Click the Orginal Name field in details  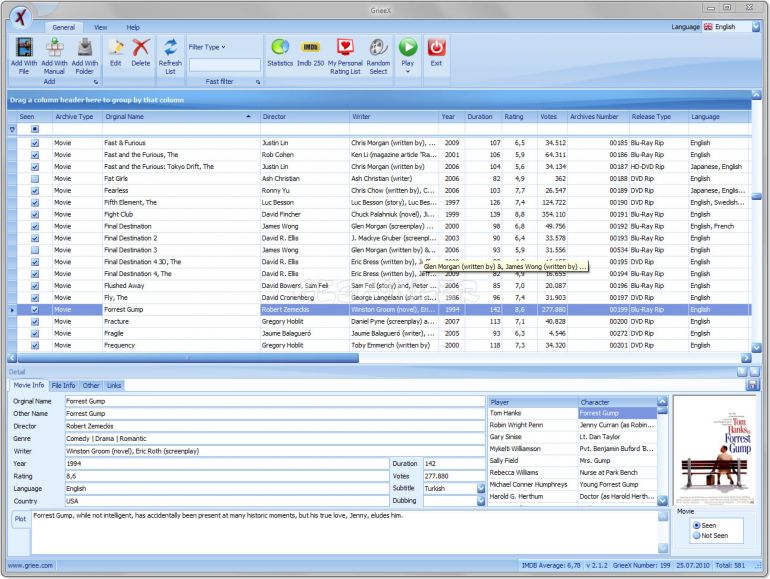pos(275,401)
